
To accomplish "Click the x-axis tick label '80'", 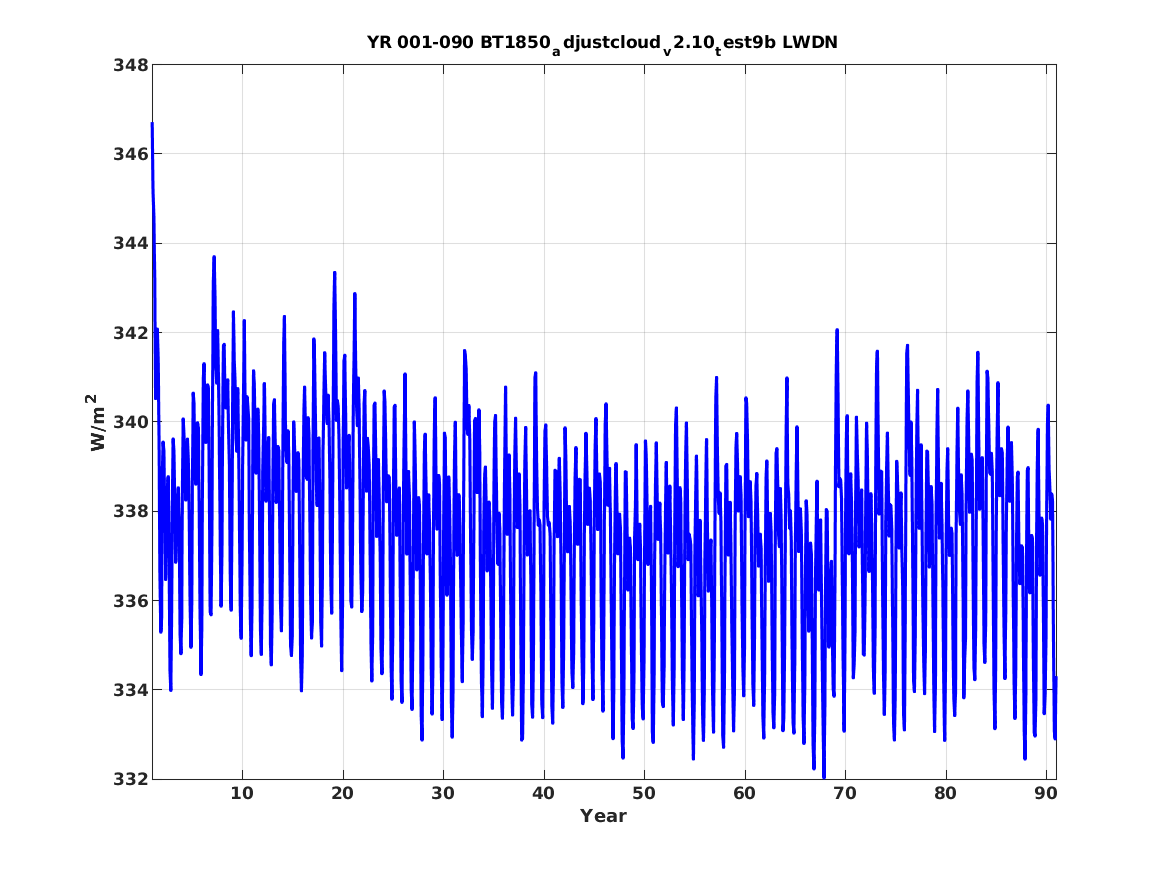I will tap(945, 794).
